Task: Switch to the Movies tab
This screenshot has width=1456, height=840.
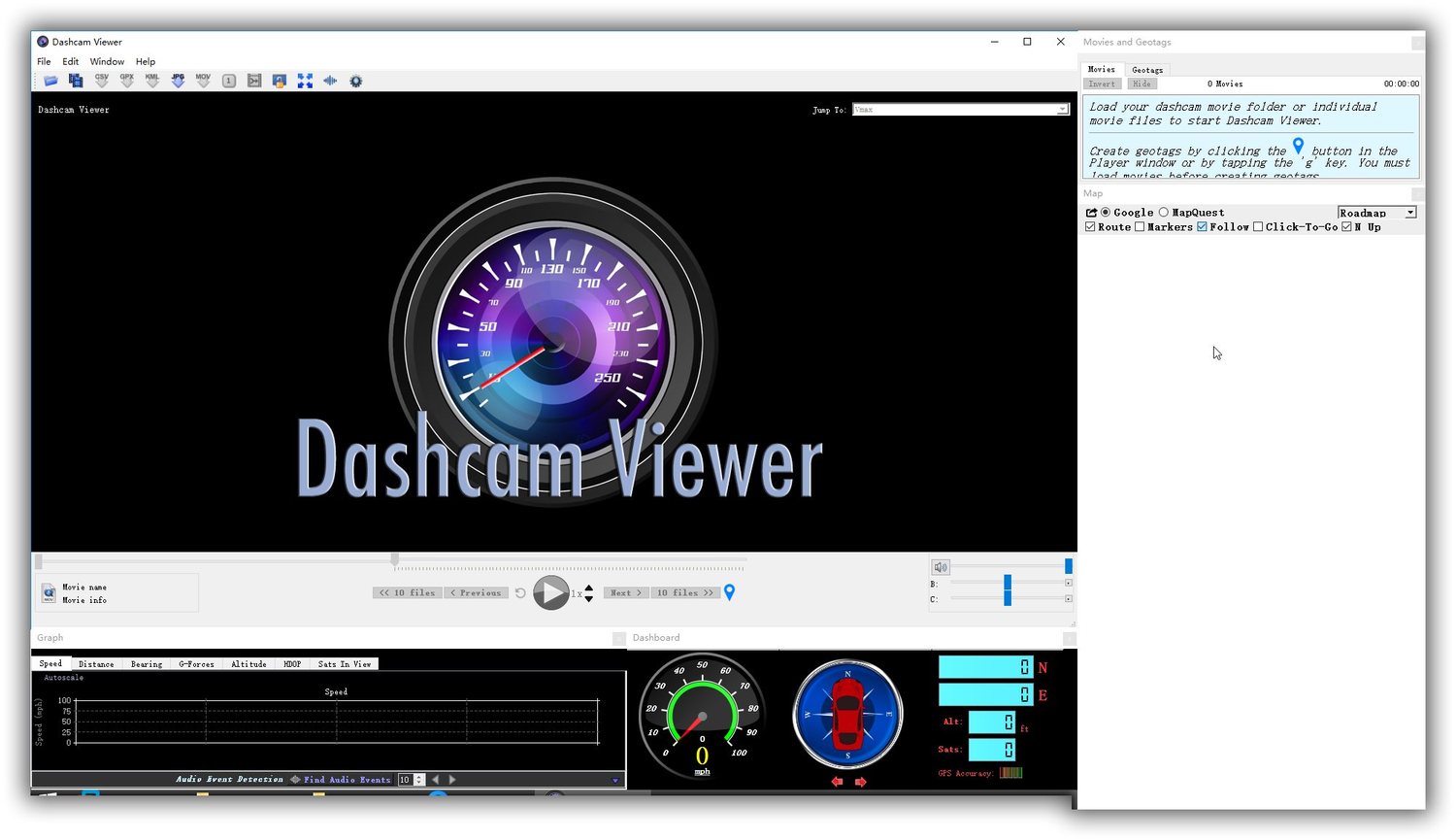Action: pos(1102,69)
